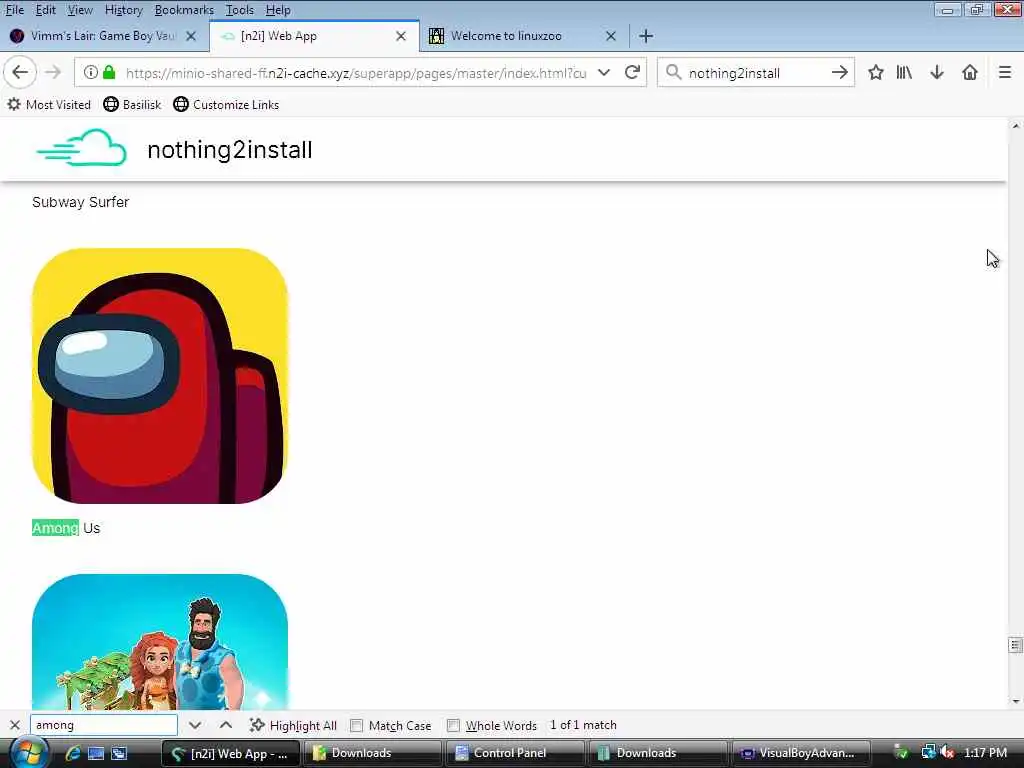Open the Windows Start orb
Viewport: 1024px width, 768px height.
pyautogui.click(x=28, y=752)
